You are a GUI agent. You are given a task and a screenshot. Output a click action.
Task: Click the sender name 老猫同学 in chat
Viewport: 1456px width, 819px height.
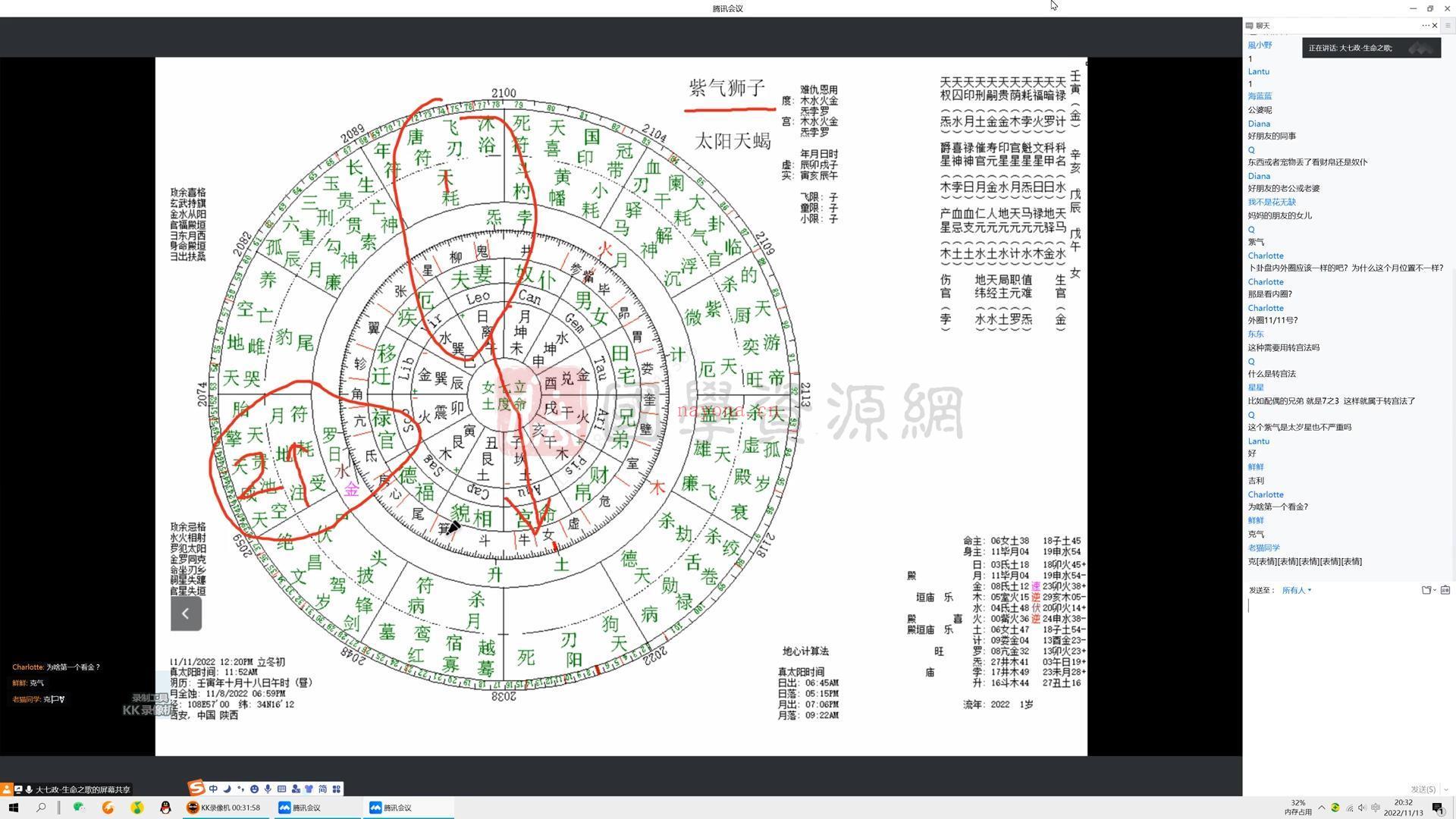(1263, 548)
